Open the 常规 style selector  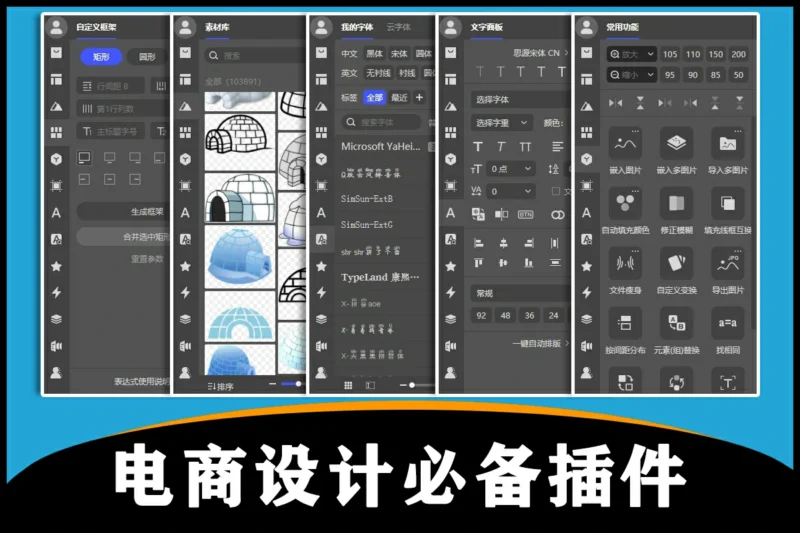point(520,293)
